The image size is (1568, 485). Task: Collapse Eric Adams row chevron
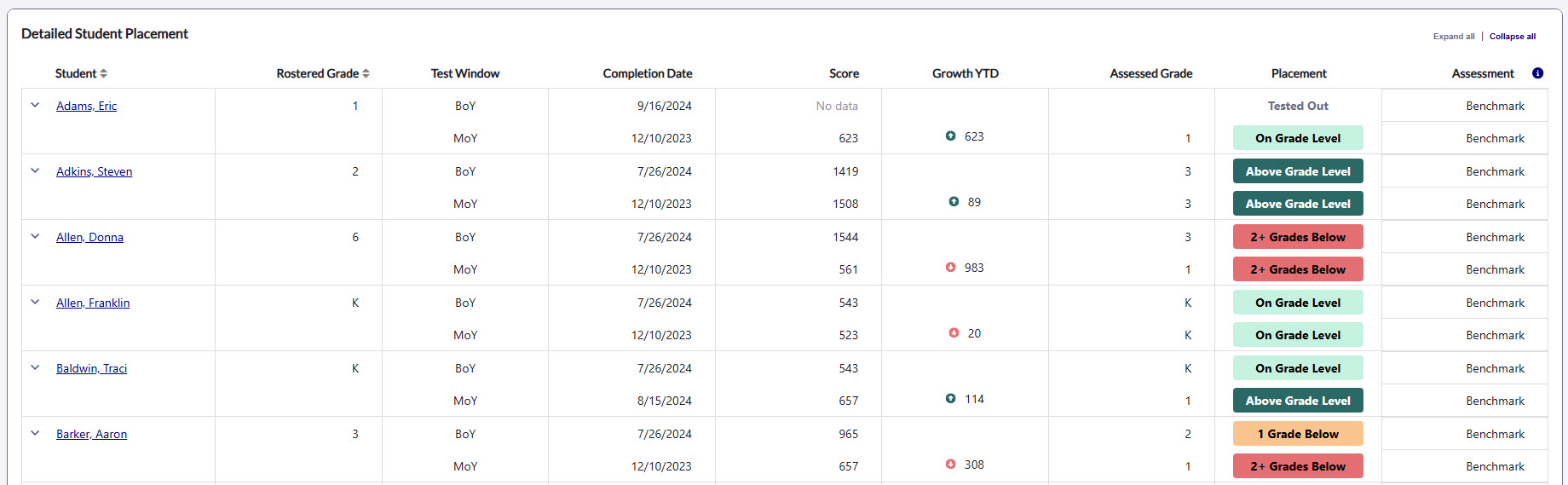pos(35,106)
